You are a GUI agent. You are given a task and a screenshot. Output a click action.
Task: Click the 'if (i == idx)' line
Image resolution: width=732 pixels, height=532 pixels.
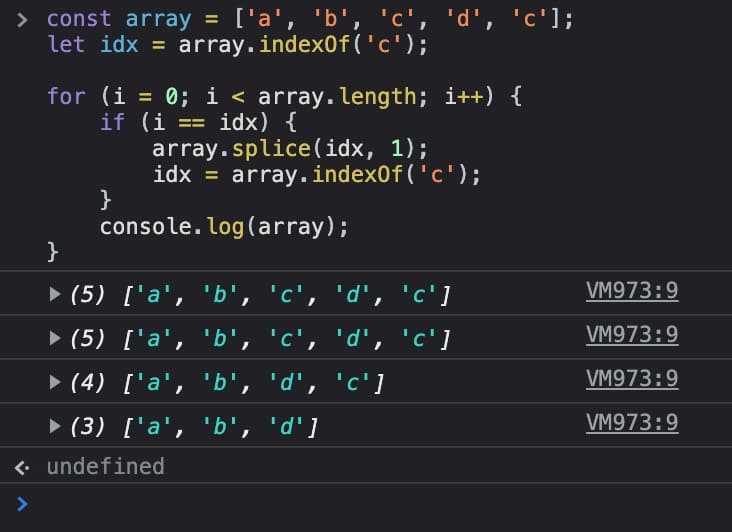pyautogui.click(x=198, y=122)
